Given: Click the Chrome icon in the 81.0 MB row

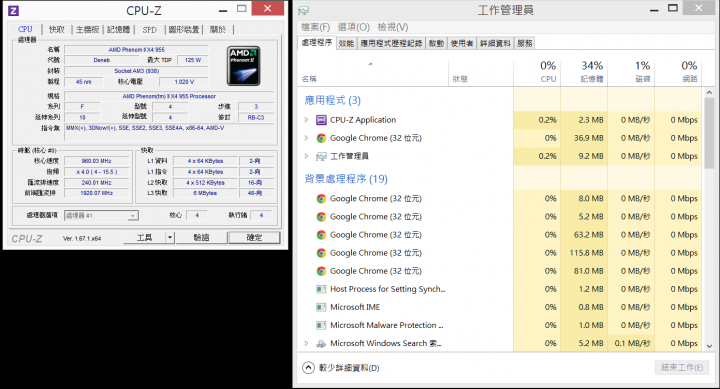Looking at the screenshot, I should tap(321, 271).
